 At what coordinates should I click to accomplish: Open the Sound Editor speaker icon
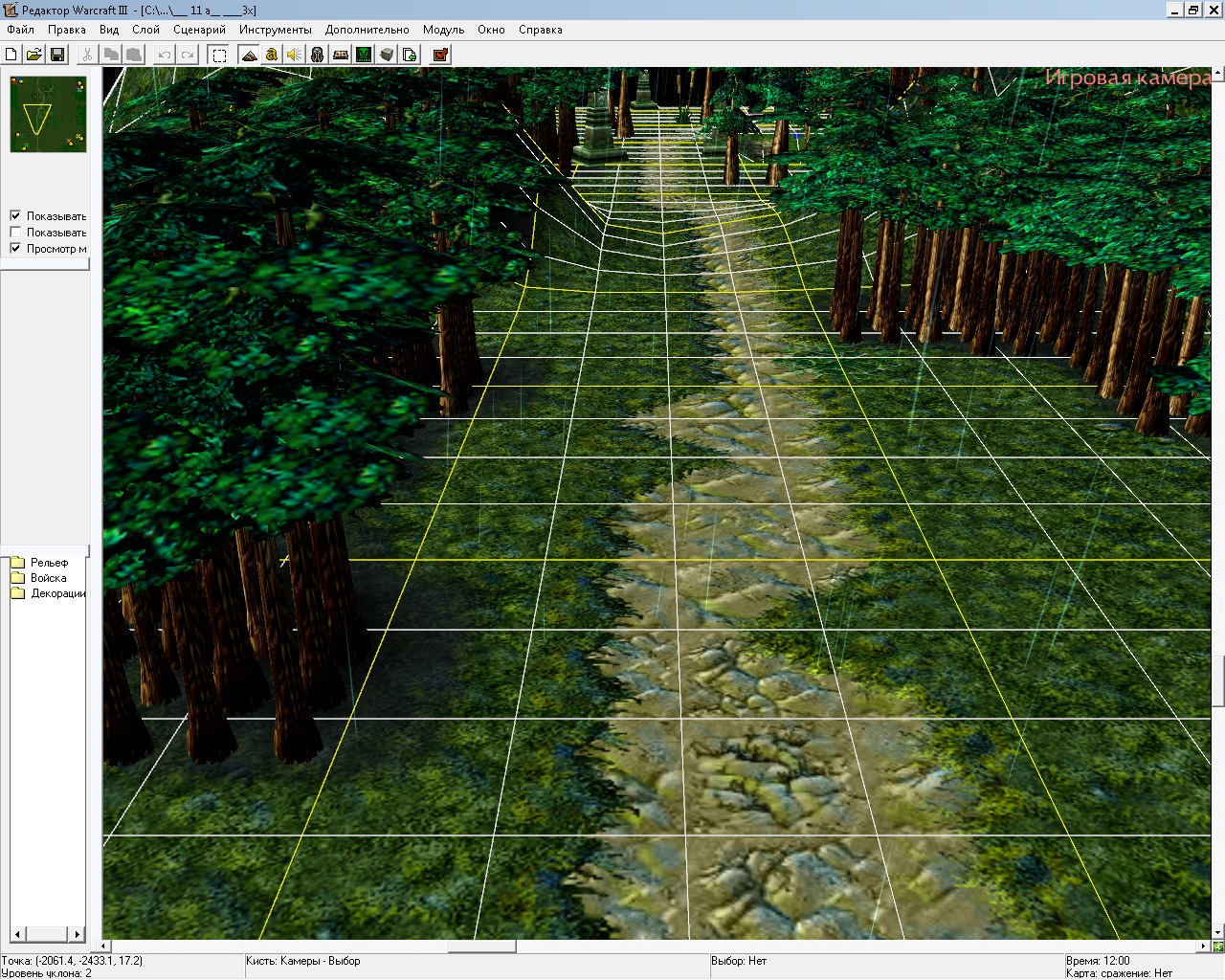click(295, 55)
